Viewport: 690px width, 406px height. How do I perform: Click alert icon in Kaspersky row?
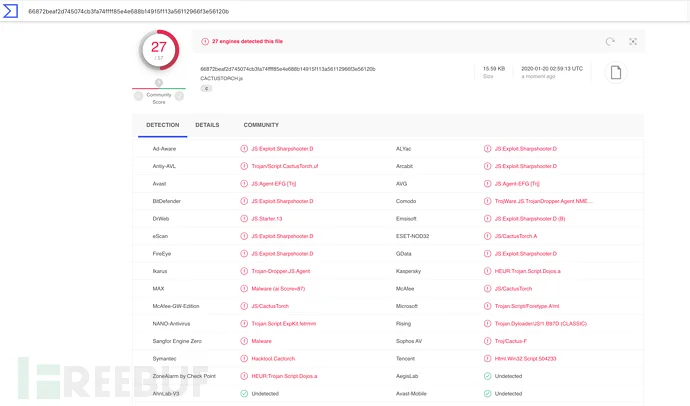point(487,271)
